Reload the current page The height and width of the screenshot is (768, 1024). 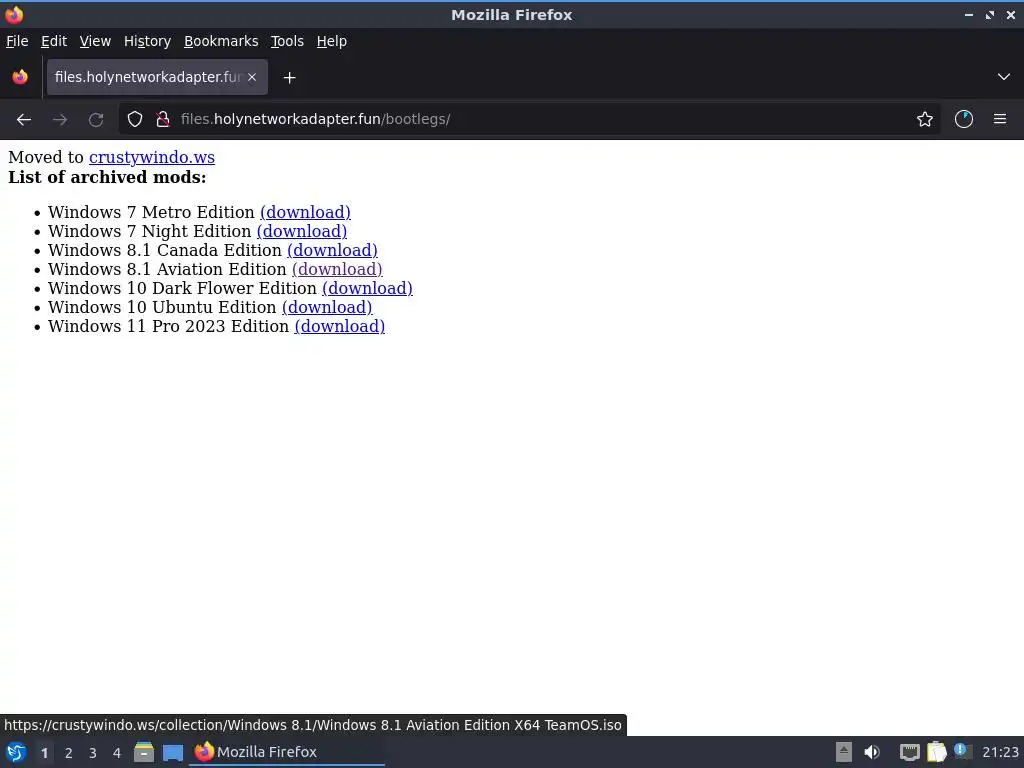click(96, 120)
